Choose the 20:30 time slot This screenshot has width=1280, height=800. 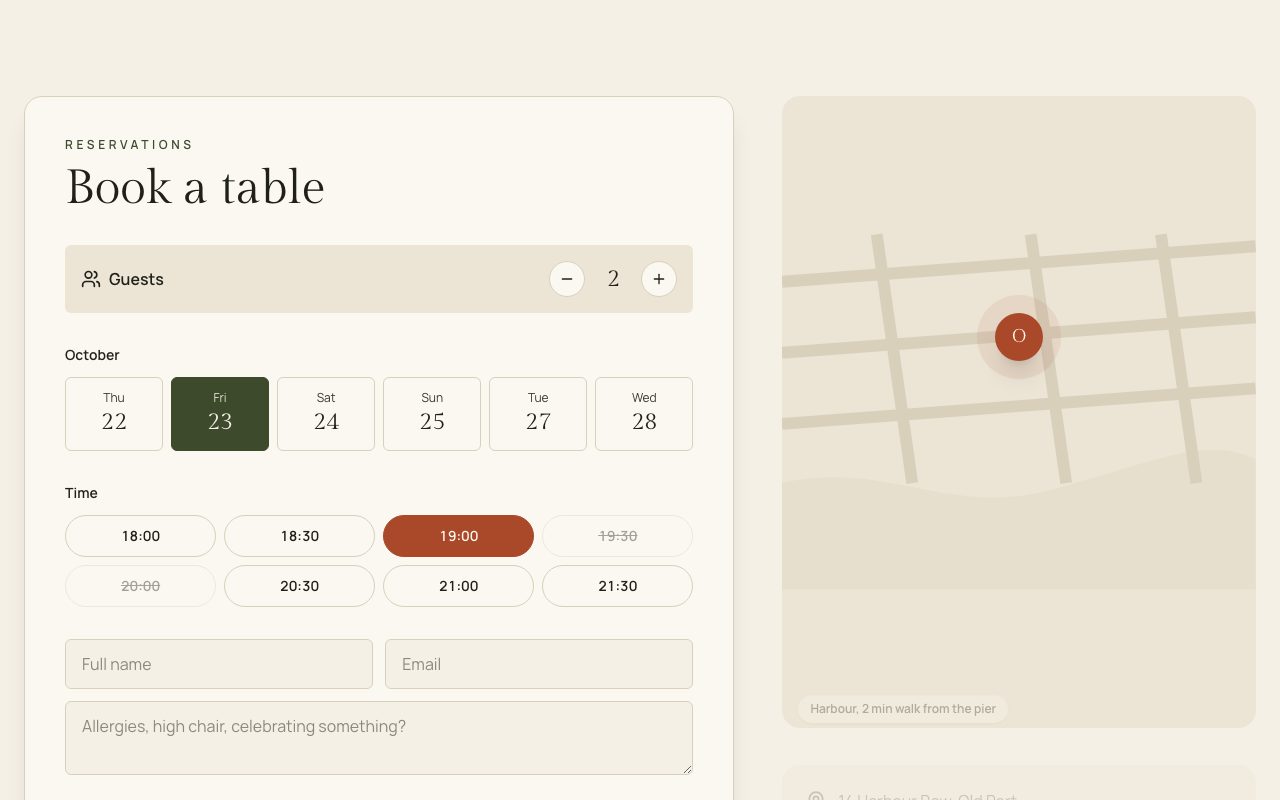[299, 586]
